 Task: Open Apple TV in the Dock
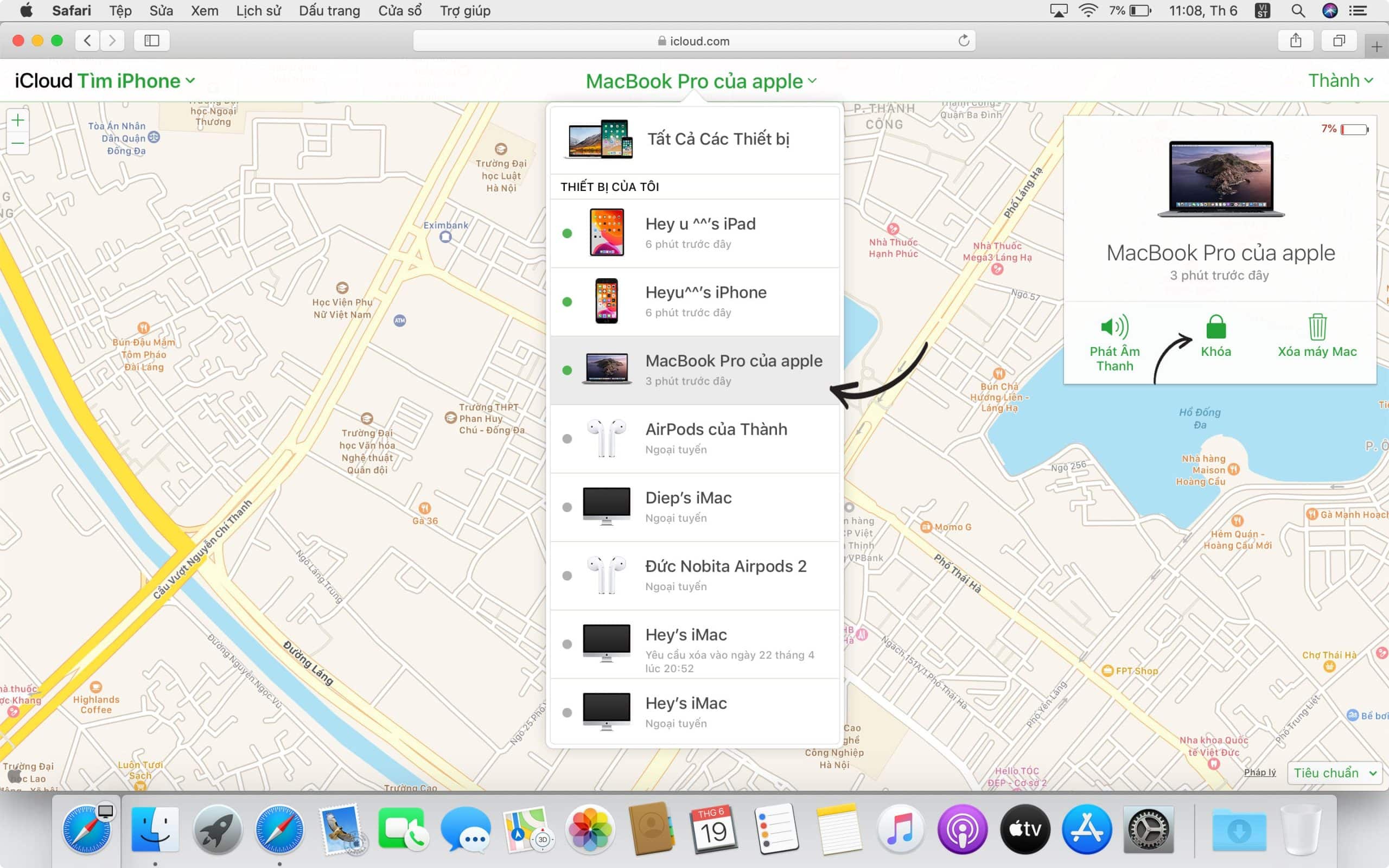click(1024, 829)
